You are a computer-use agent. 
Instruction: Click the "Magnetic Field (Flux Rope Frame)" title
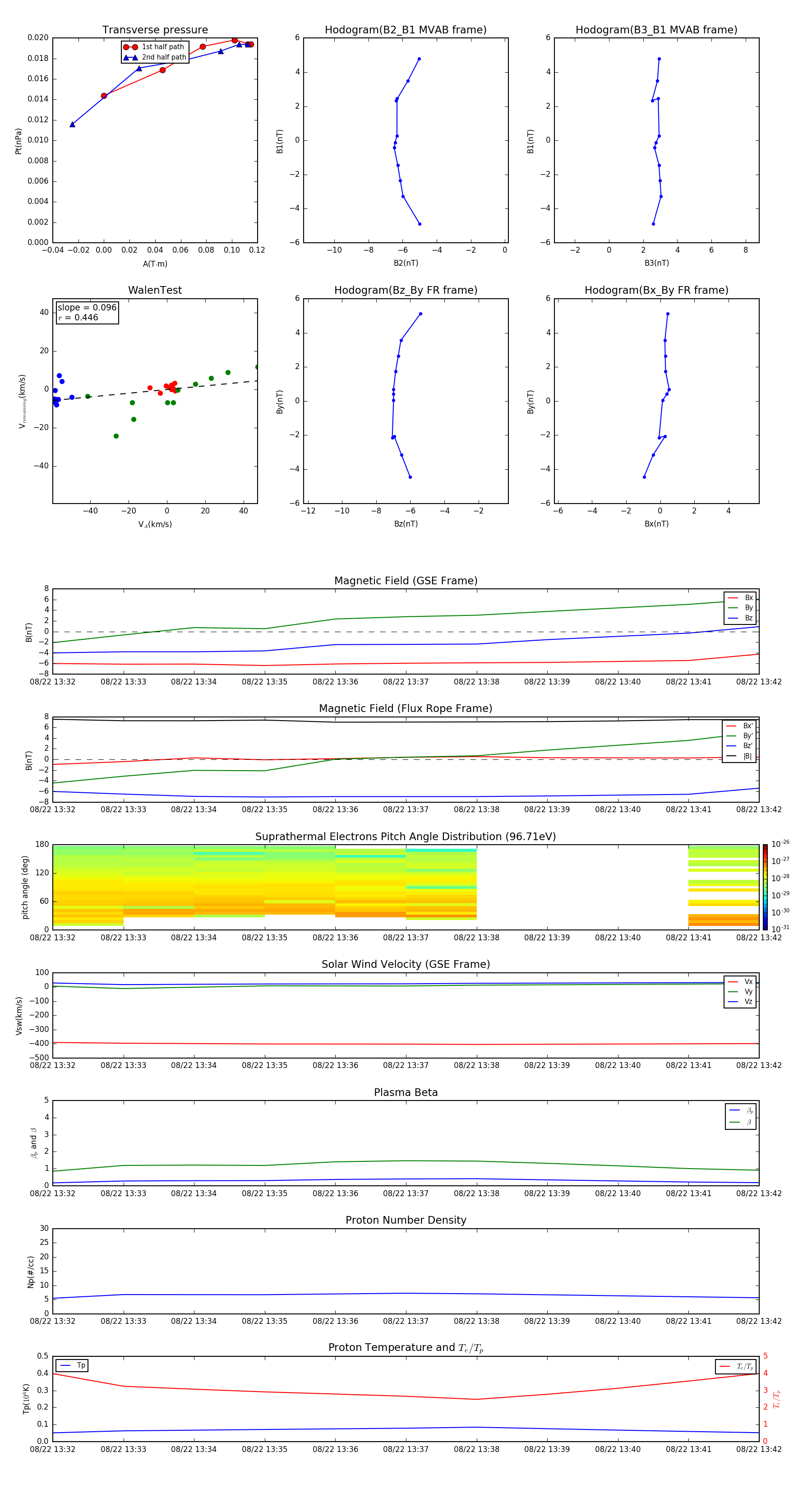(405, 708)
